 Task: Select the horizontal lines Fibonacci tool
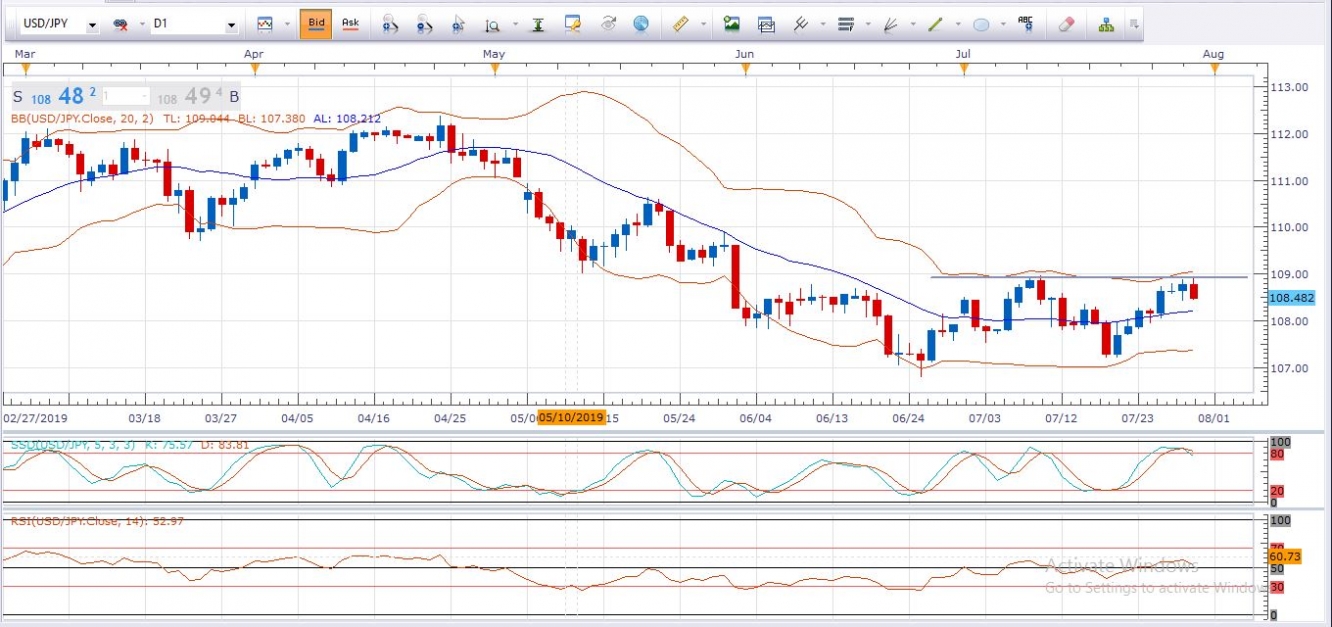[x=846, y=23]
